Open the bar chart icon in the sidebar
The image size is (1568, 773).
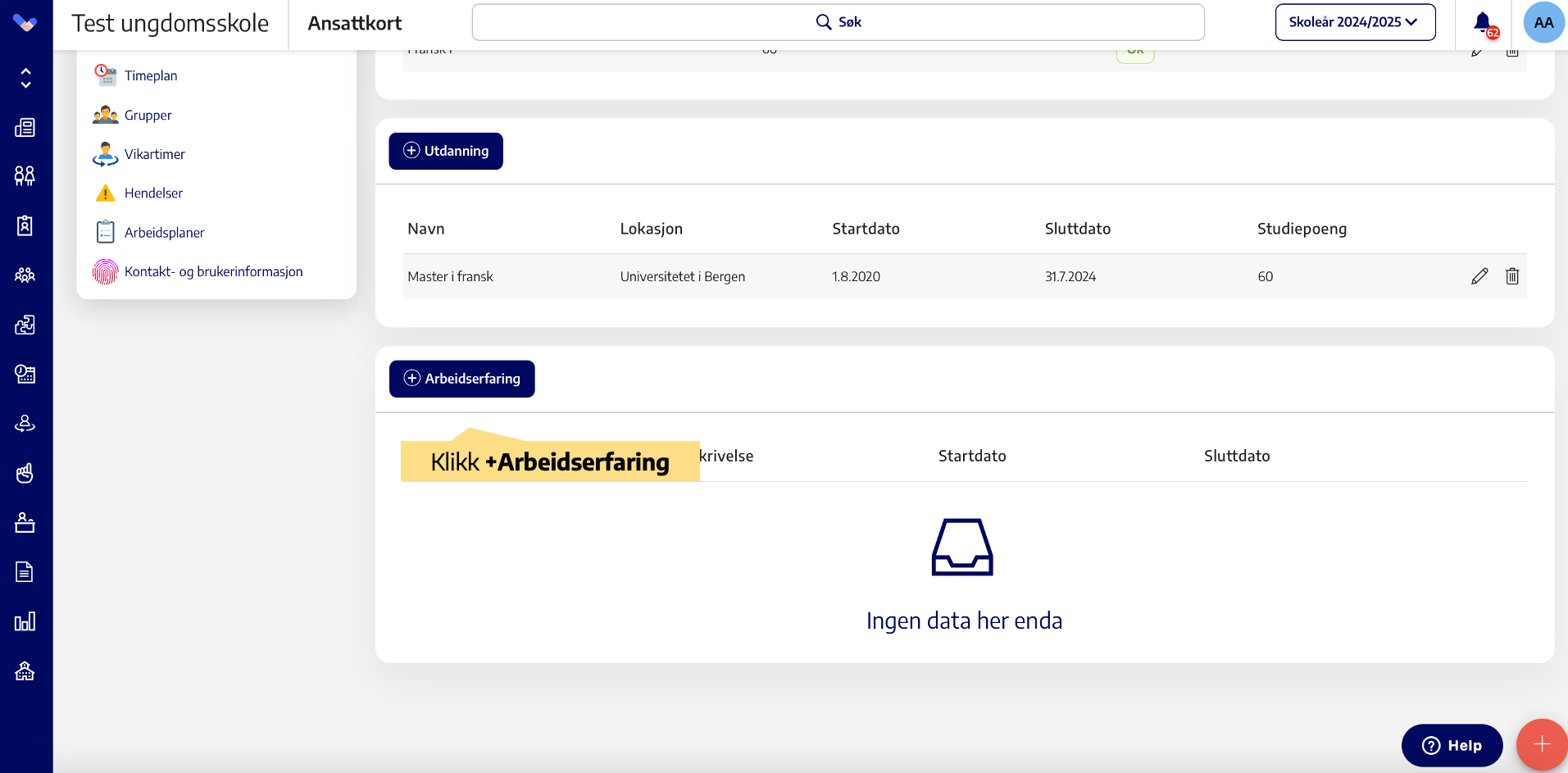click(25, 621)
